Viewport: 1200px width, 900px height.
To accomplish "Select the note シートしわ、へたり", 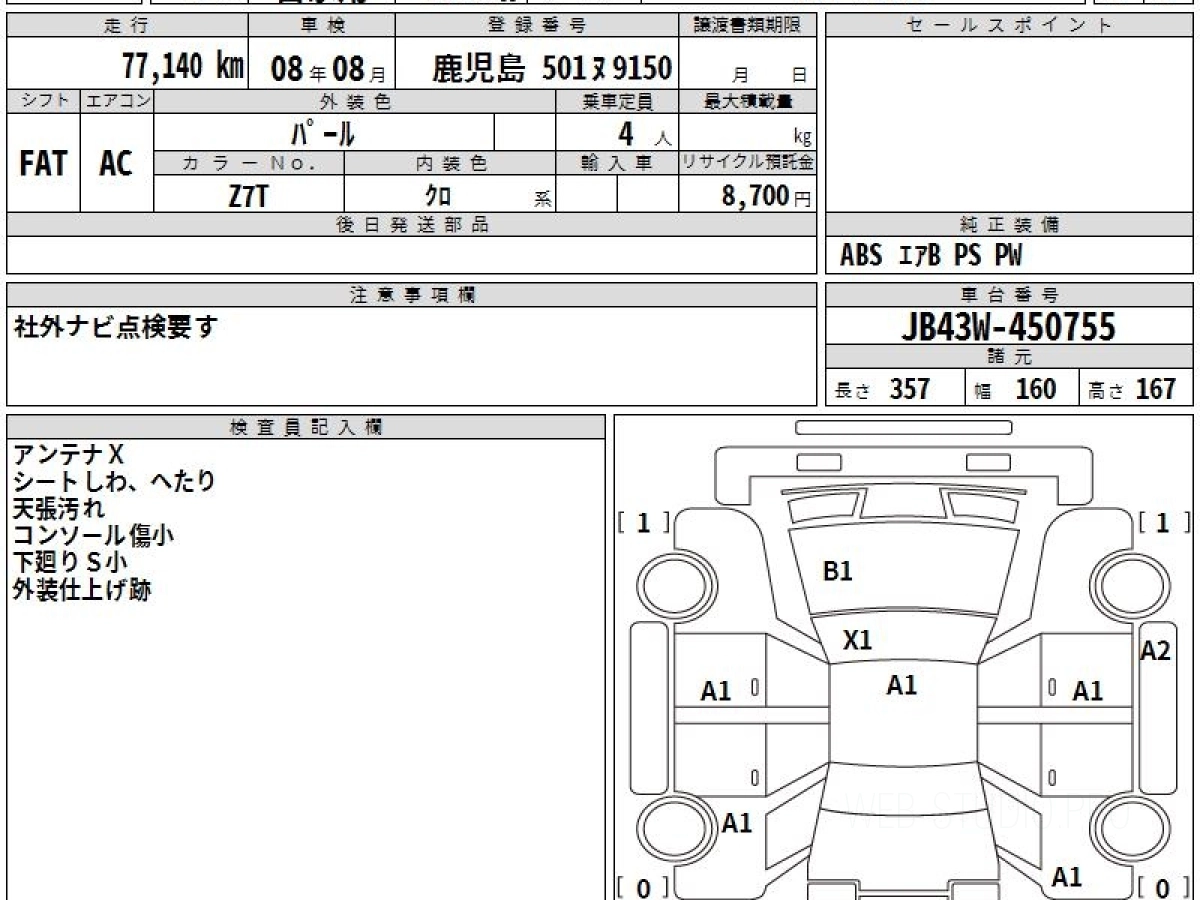I will click(x=114, y=481).
